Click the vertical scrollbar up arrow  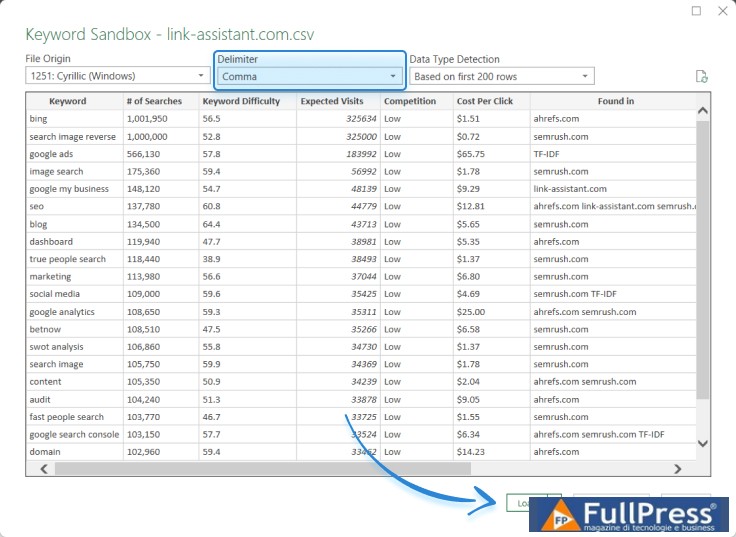702,111
